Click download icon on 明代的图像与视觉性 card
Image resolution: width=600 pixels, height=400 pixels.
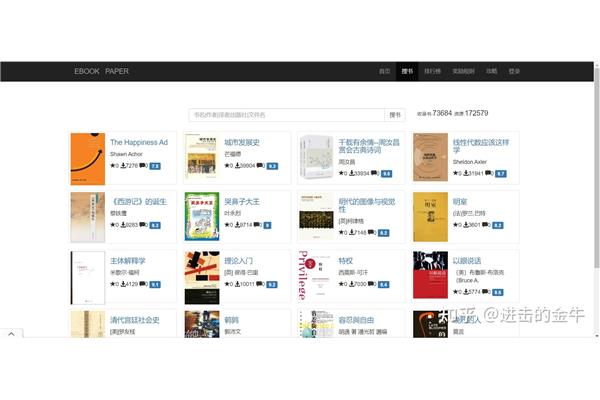pyautogui.click(x=352, y=232)
